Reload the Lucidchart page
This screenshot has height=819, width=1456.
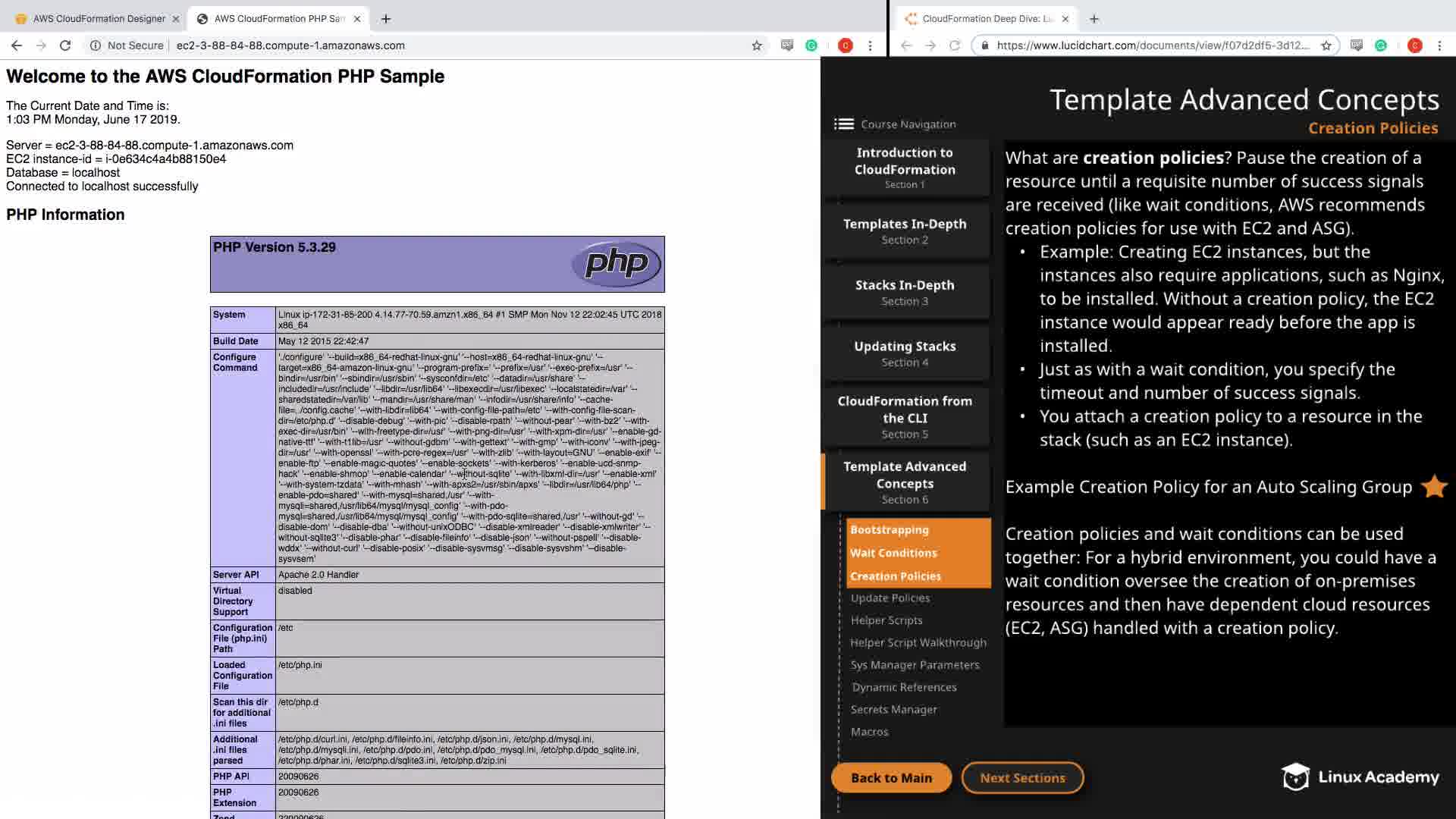coord(955,45)
